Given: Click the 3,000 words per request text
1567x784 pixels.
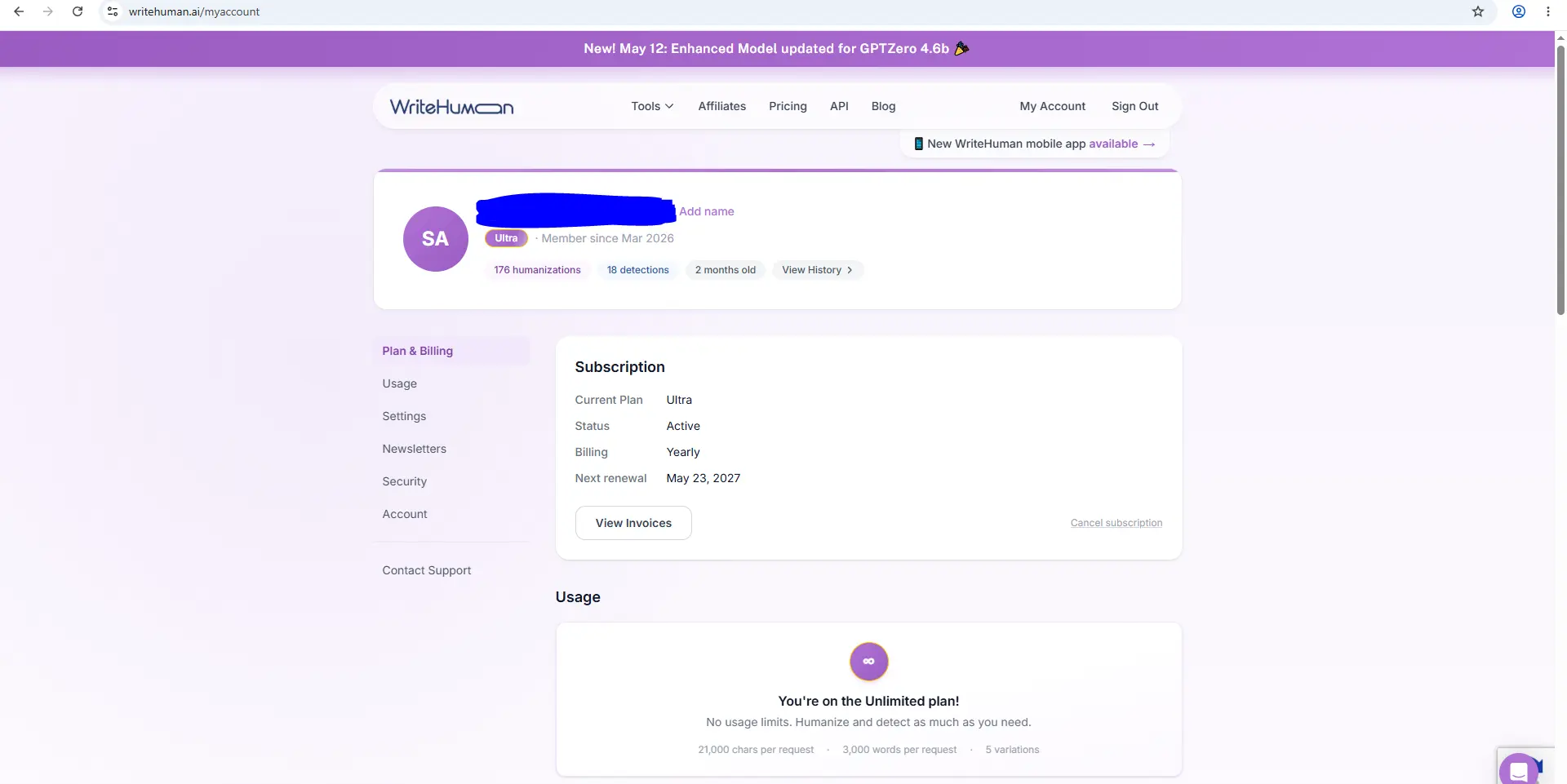Looking at the screenshot, I should click(899, 750).
